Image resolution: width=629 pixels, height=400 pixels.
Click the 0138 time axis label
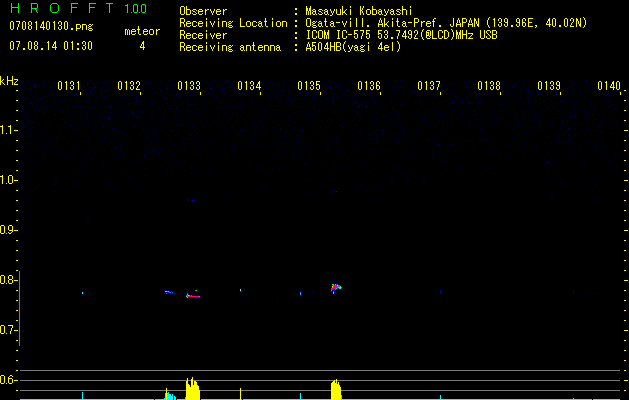point(489,86)
